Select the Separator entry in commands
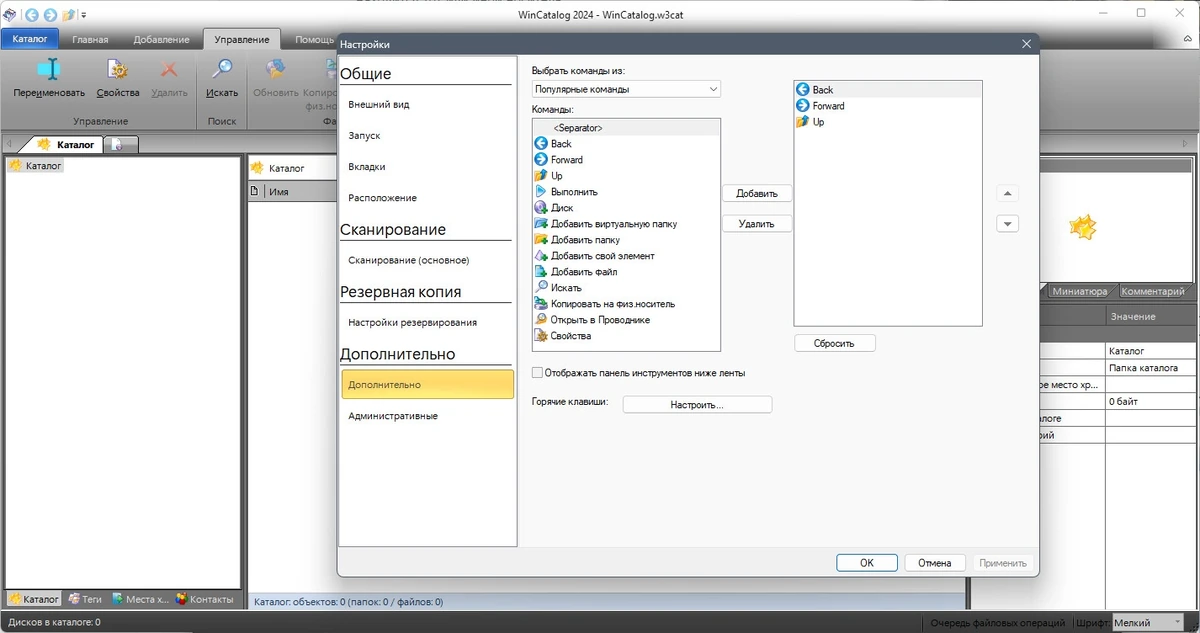Viewport: 1200px width, 633px height. (626, 128)
